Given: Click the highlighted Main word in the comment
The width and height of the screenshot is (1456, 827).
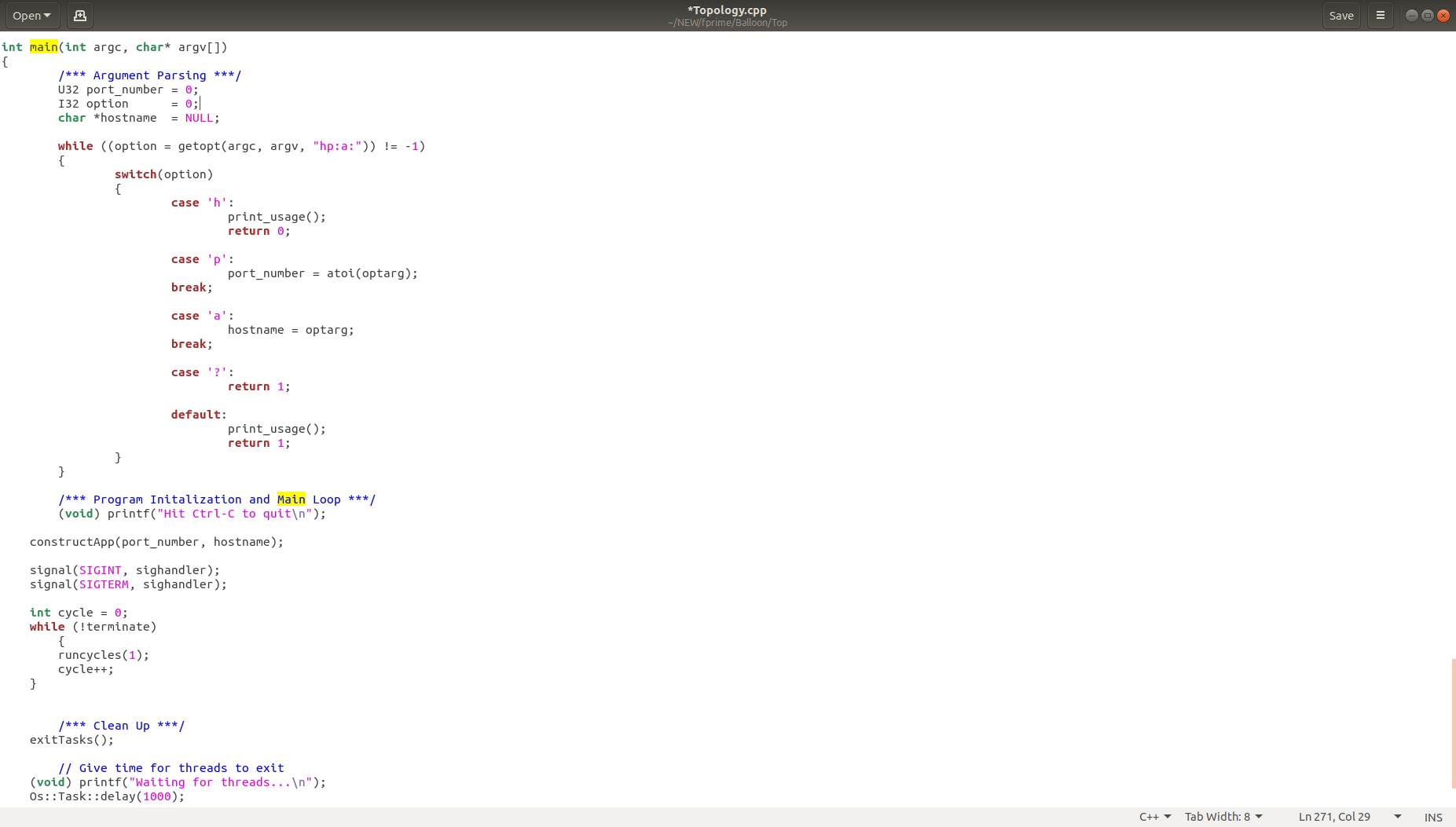Looking at the screenshot, I should [291, 499].
